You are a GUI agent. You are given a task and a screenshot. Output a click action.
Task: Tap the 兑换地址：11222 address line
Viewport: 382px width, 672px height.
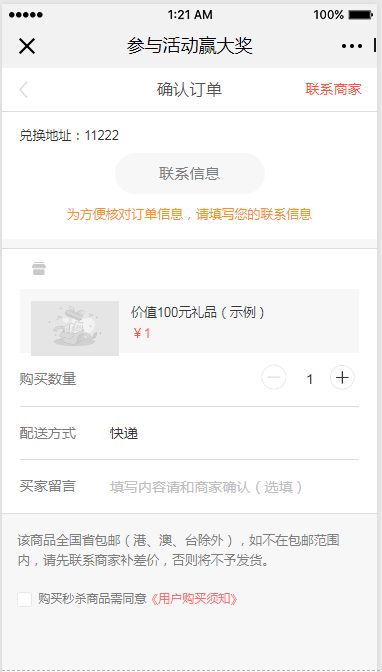tap(69, 135)
